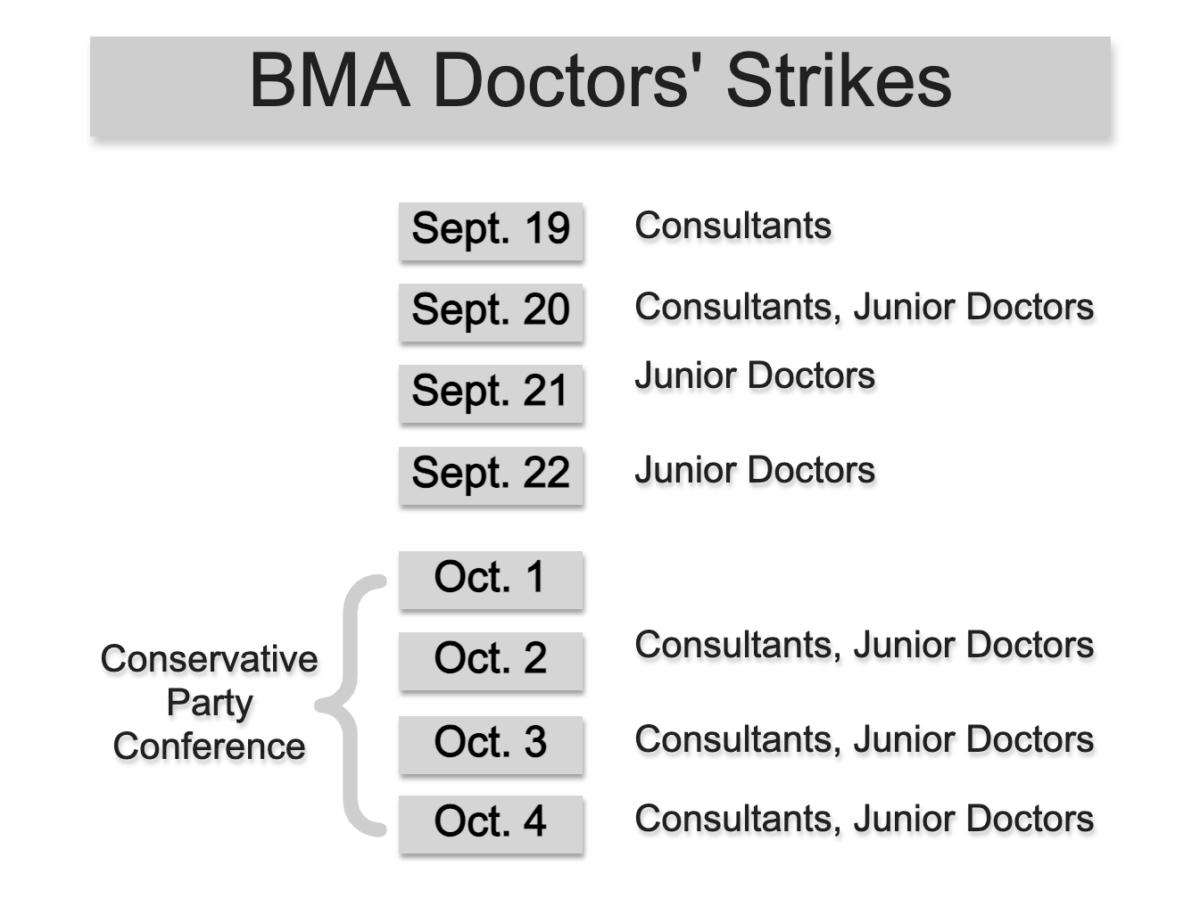Click the curly brace grouping October dates
This screenshot has height=899, width=1200.
(x=351, y=704)
